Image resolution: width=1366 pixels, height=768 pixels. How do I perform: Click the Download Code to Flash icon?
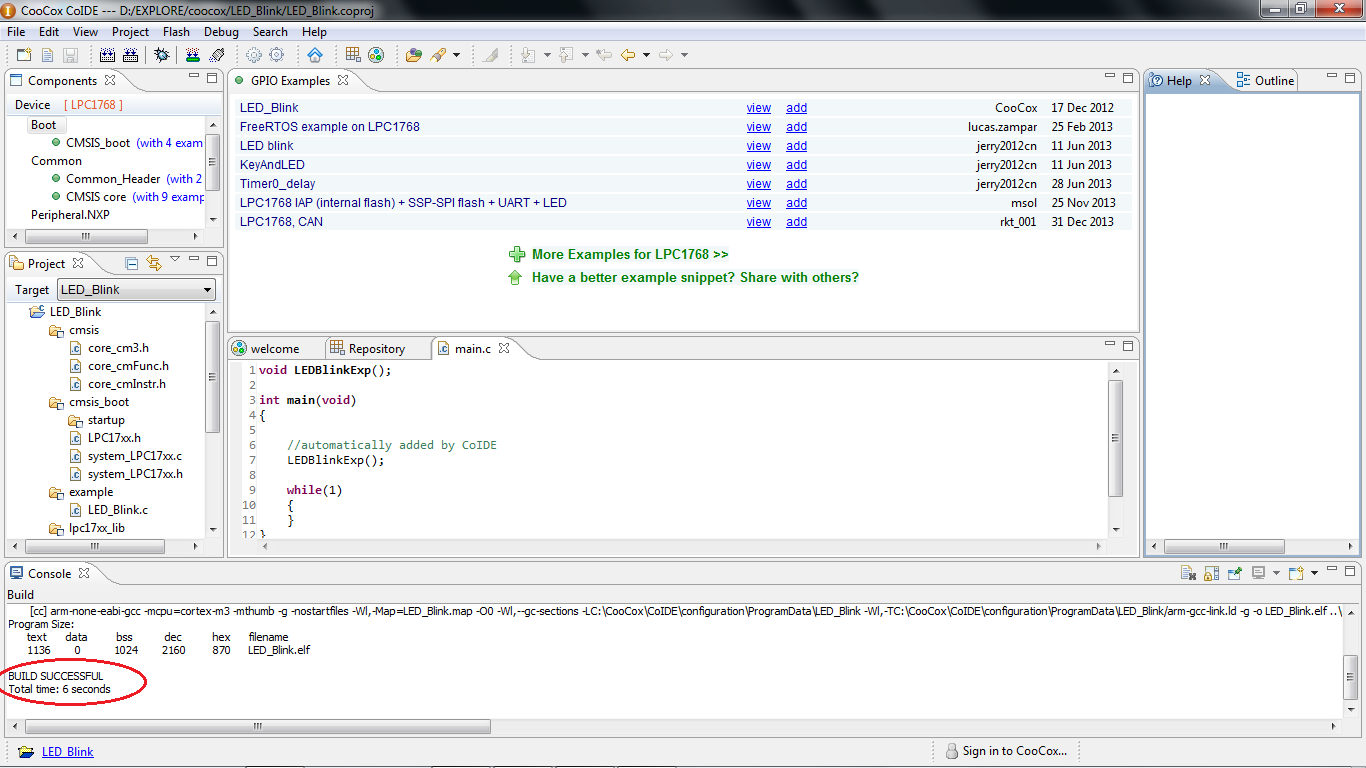tap(193, 55)
